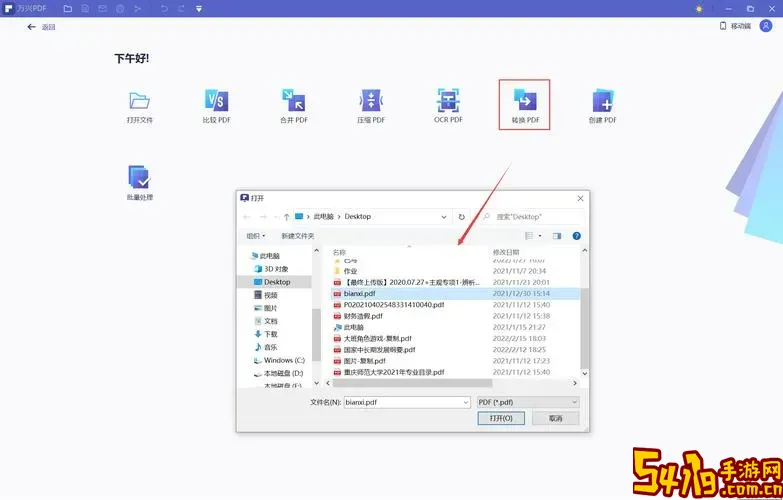
Task: Select 3D 对象 in the navigation tree
Action: [272, 269]
